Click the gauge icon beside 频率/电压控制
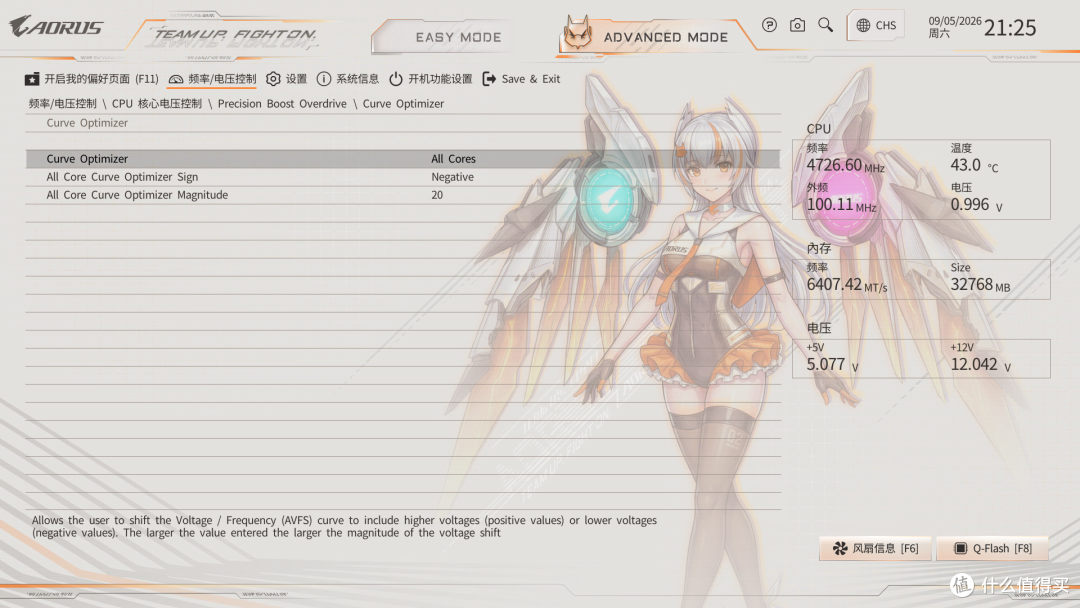This screenshot has height=608, width=1080. point(176,80)
